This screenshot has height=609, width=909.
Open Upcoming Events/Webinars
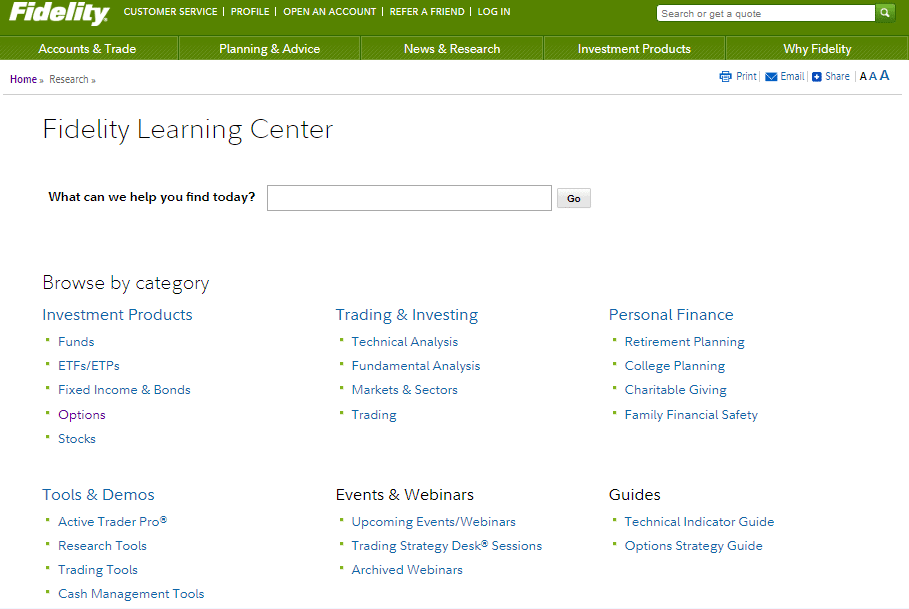pos(434,522)
